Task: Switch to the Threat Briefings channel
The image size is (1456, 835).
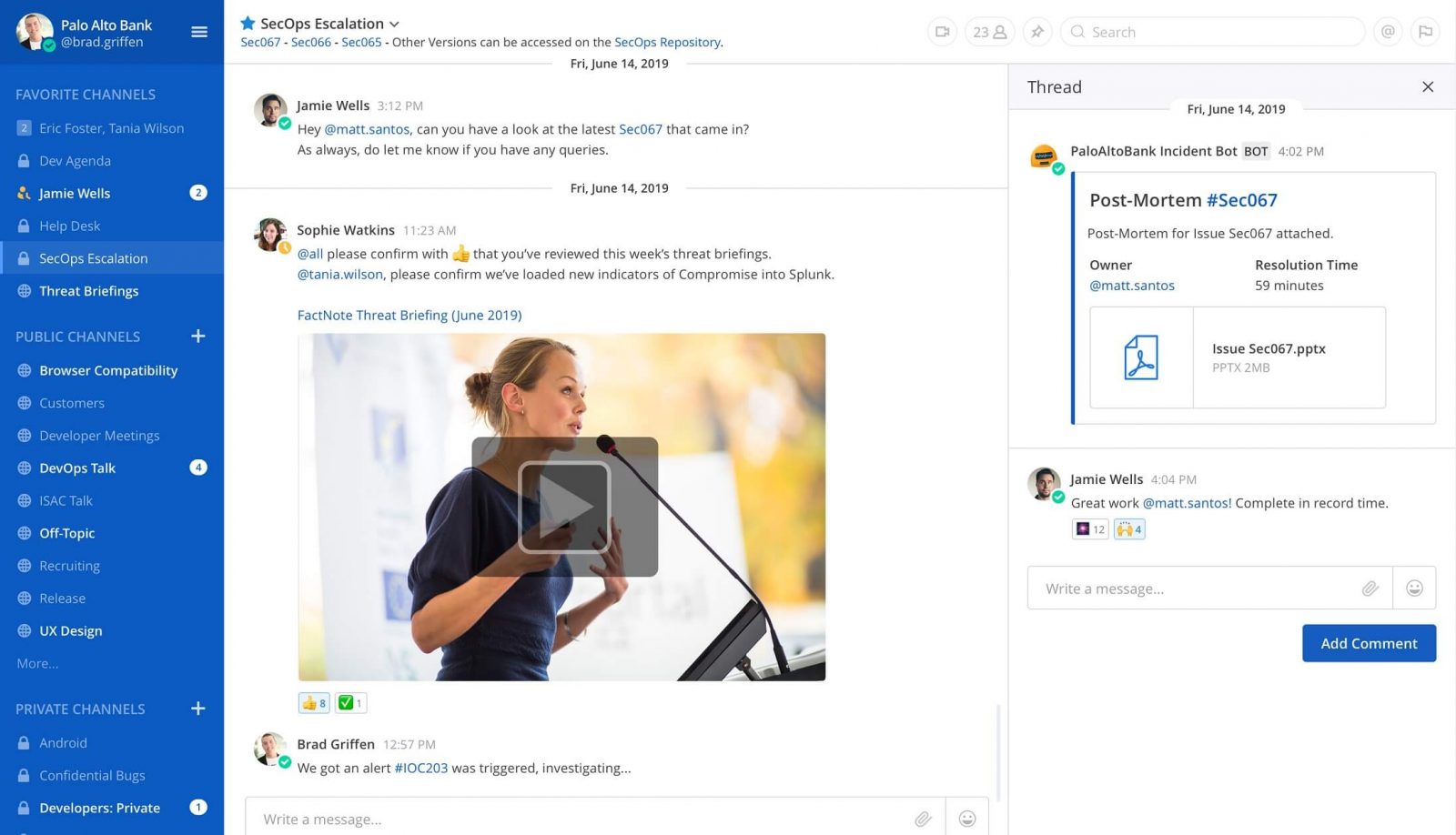Action: 88,290
